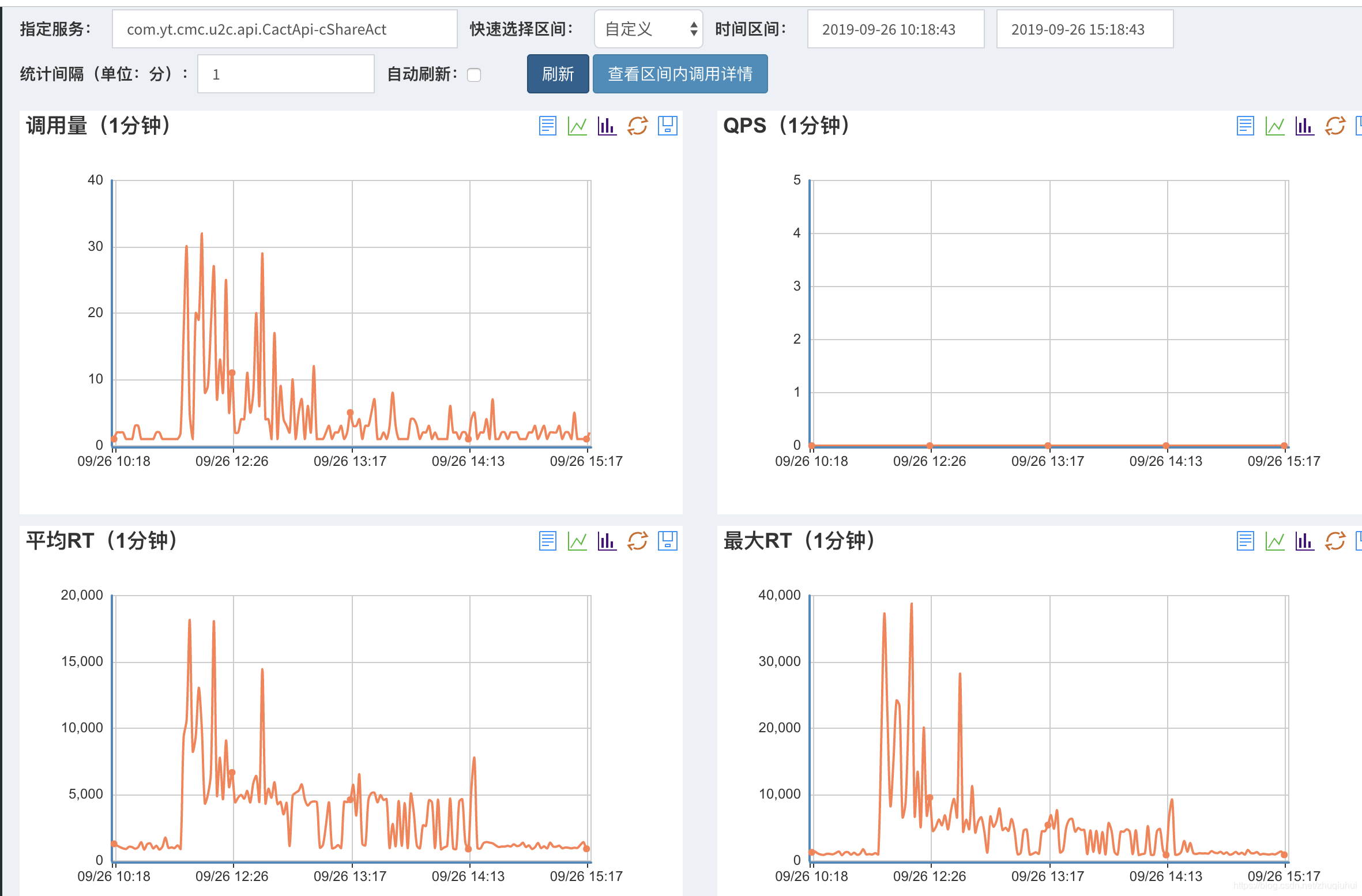The height and width of the screenshot is (896, 1362).
Task: Switch 最大RT chart to line type
Action: 1275,541
